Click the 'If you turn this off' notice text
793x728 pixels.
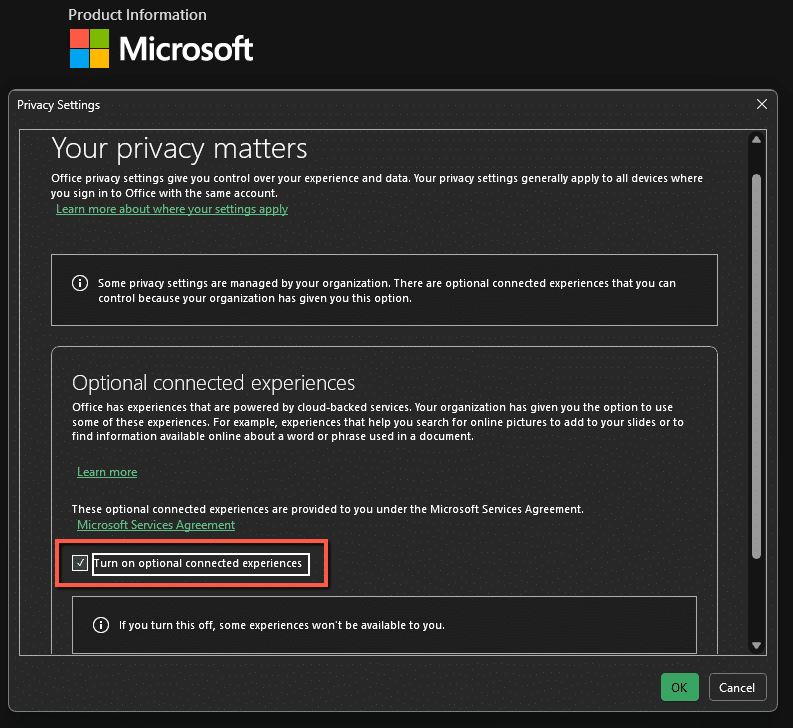click(x=282, y=625)
